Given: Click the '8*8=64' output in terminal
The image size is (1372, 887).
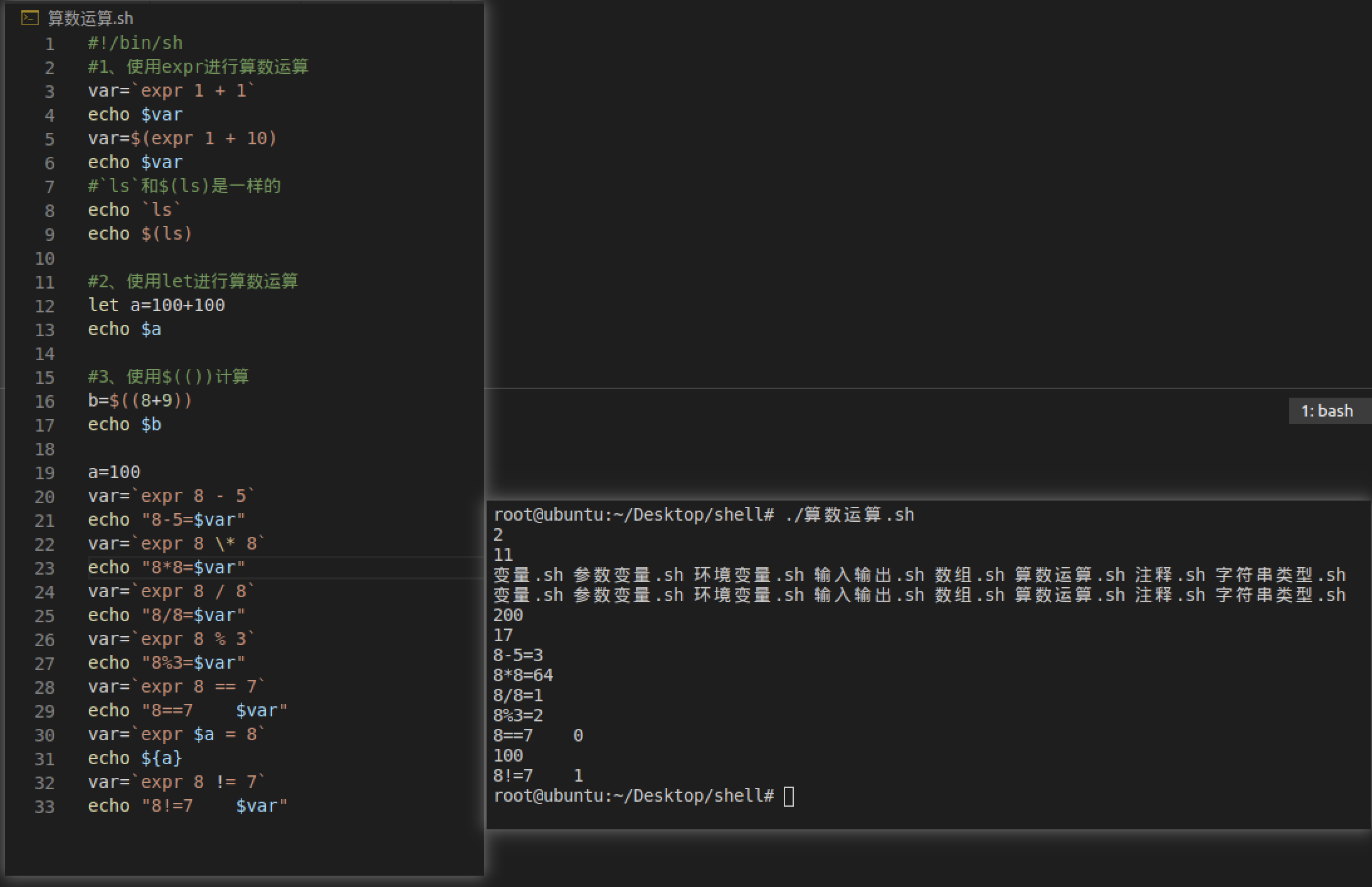Looking at the screenshot, I should click(523, 676).
